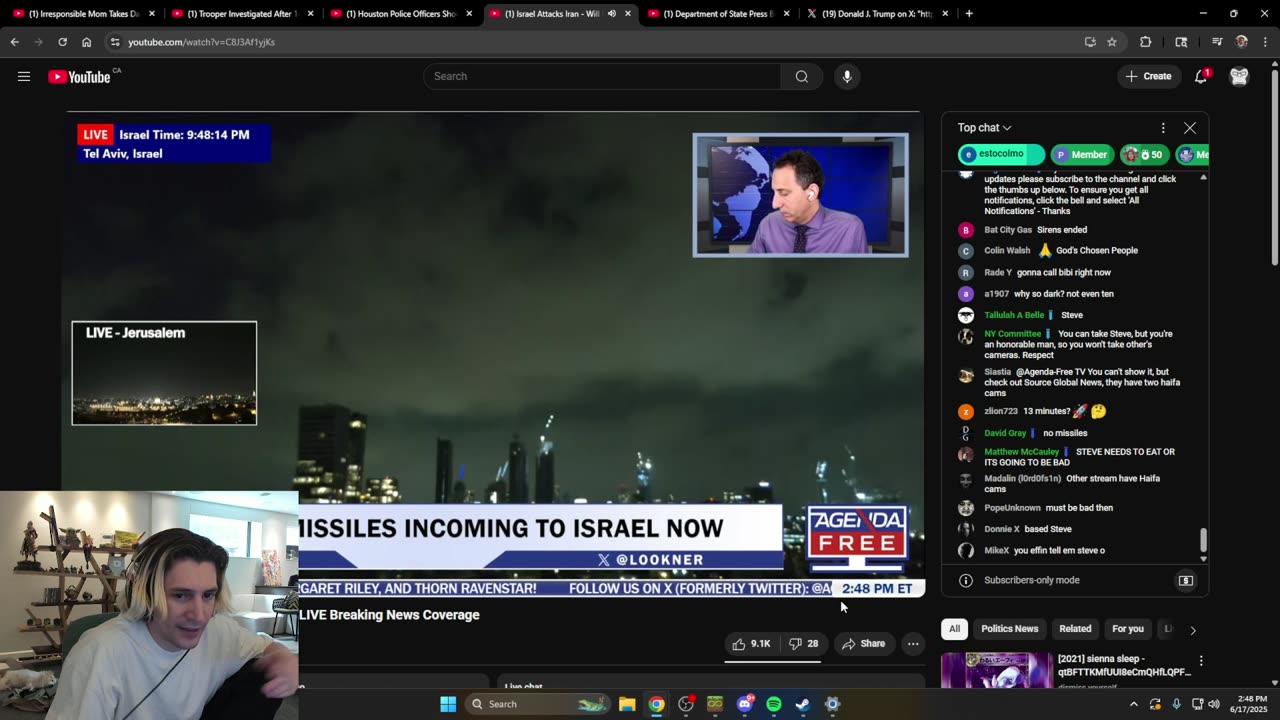Open the tab search icon in Chrome toolbar
The image size is (1280, 720).
[x=1181, y=42]
